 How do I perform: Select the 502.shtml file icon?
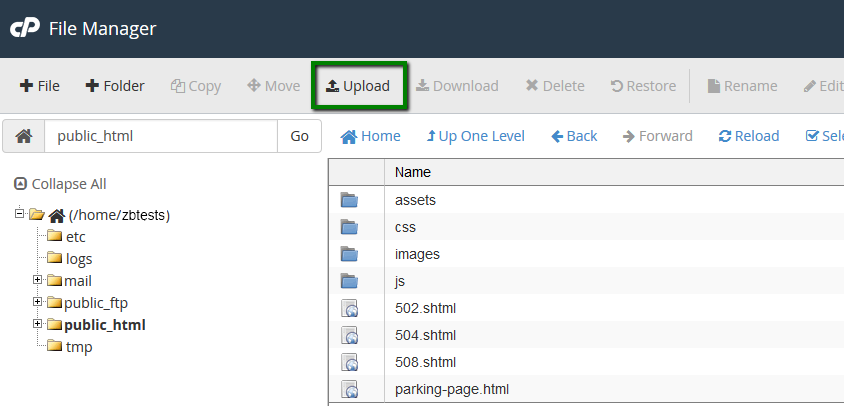pos(349,308)
